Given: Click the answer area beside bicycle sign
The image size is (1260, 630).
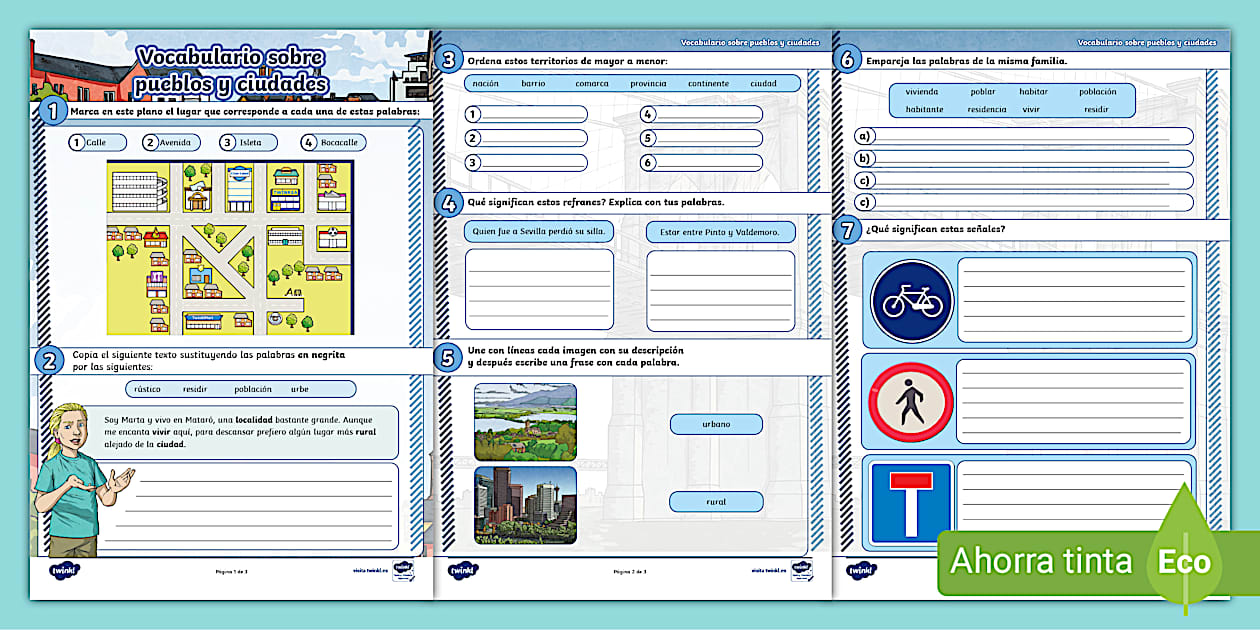Looking at the screenshot, I should click(1075, 299).
